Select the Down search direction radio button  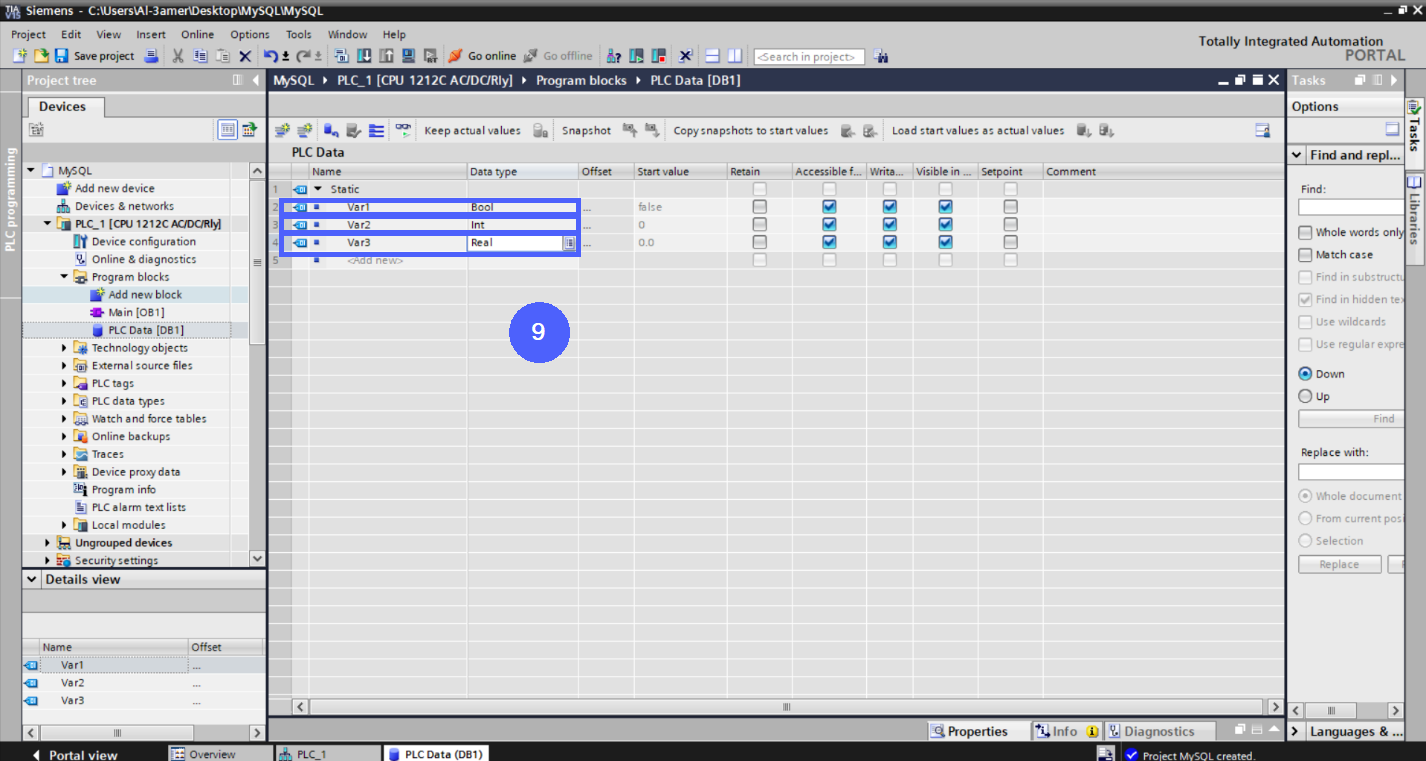pos(1304,373)
